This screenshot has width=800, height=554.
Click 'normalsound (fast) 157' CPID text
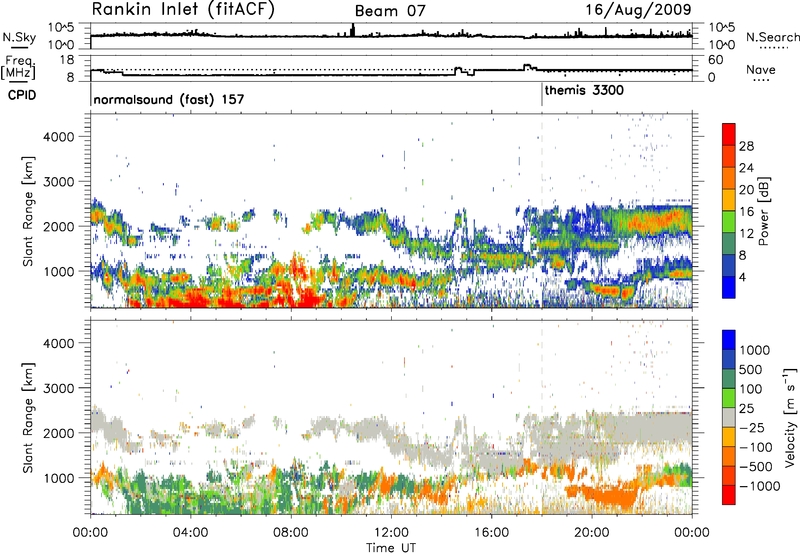tap(169, 99)
